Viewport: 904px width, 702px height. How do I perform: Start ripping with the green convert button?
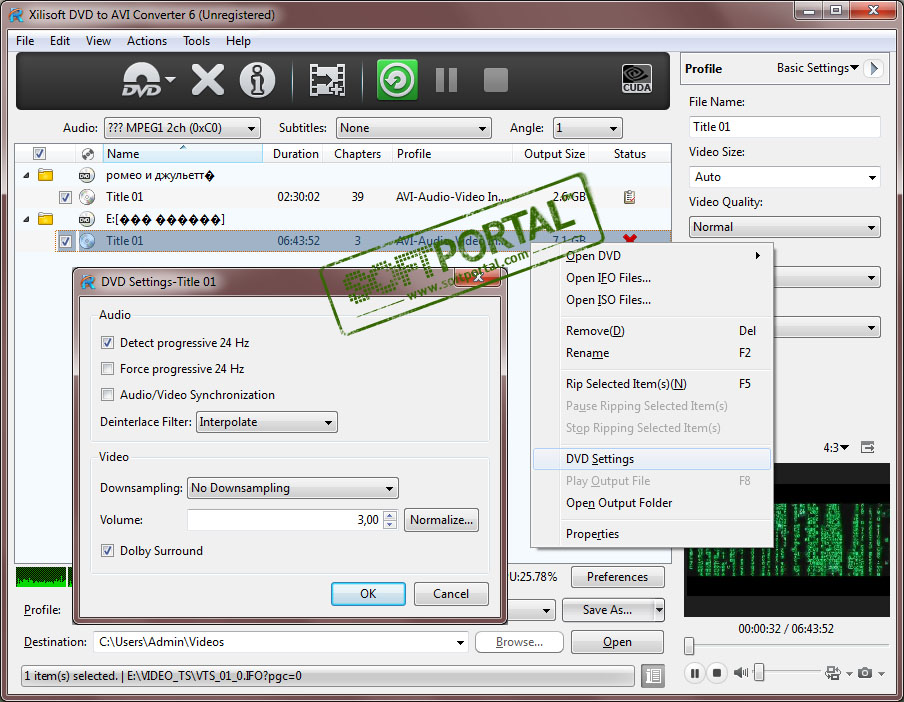(x=397, y=80)
